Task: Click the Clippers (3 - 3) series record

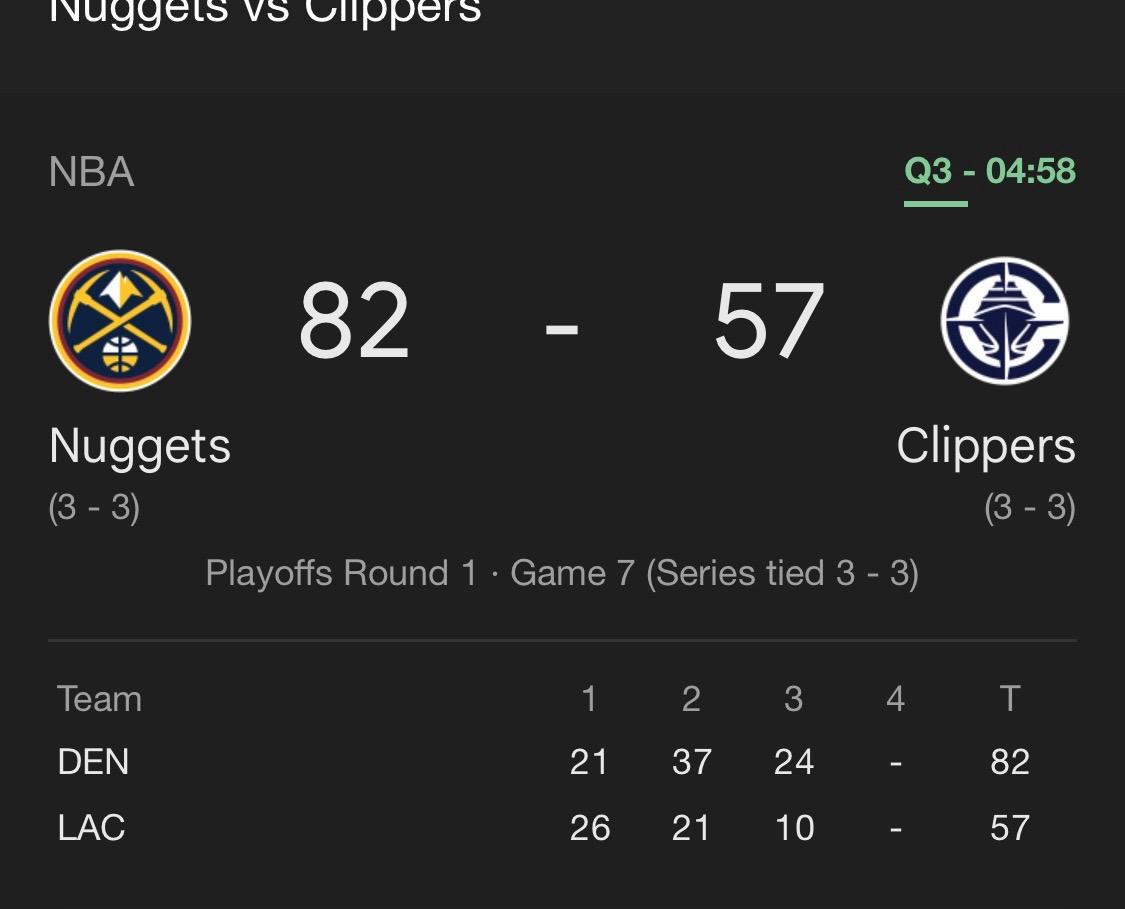Action: coord(1030,508)
